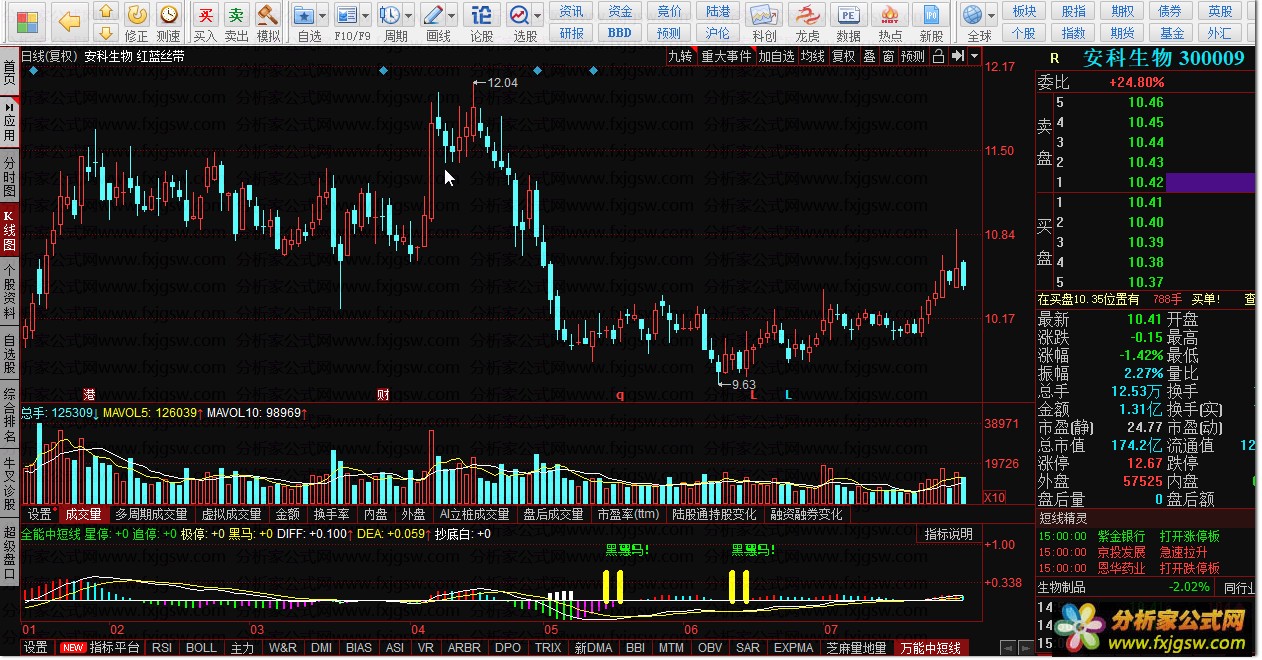
Task: Click the green 卖出 sell icon
Action: (x=236, y=15)
